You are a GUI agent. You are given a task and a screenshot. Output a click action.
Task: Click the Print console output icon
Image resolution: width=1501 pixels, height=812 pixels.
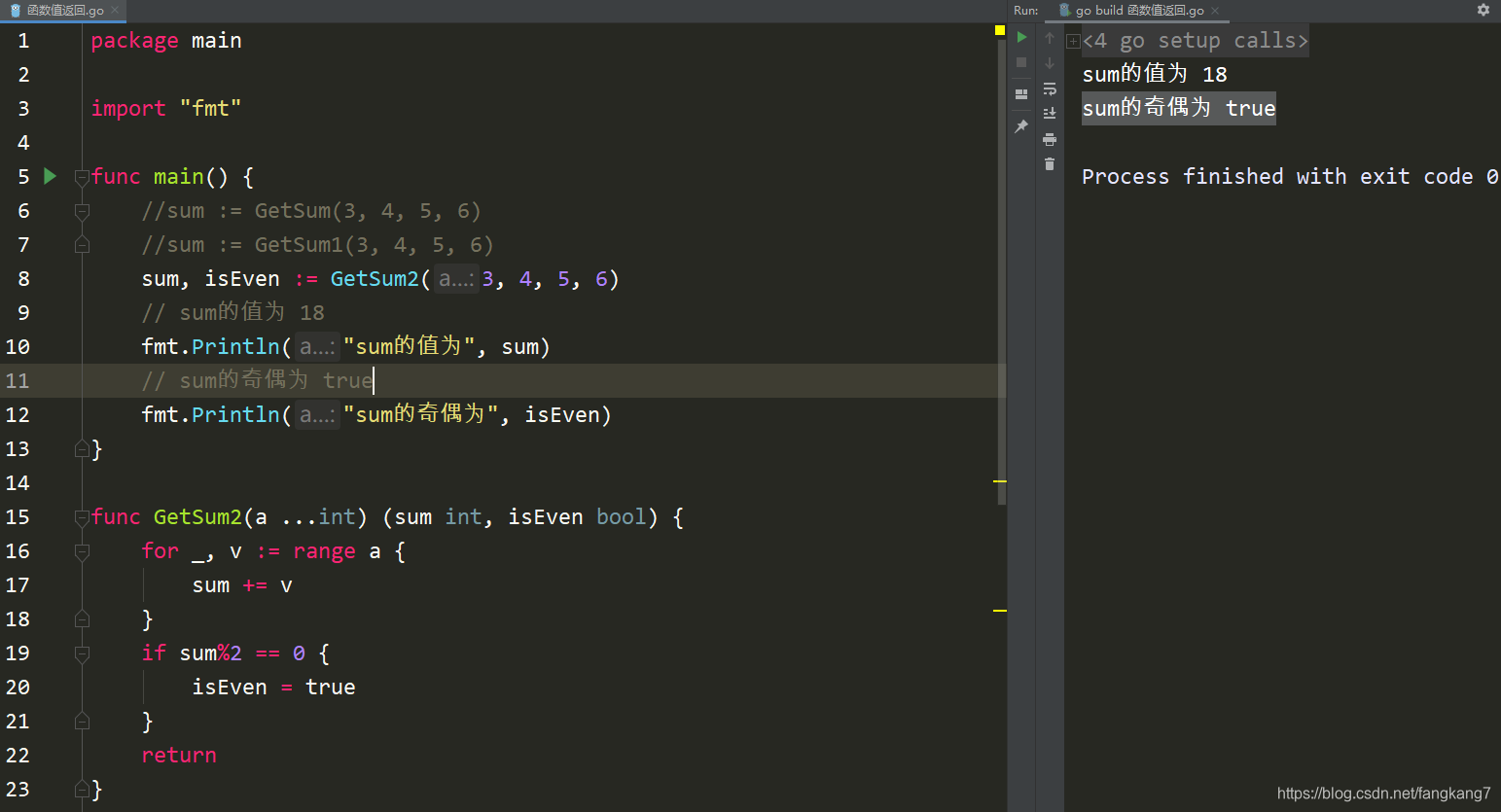1050,139
